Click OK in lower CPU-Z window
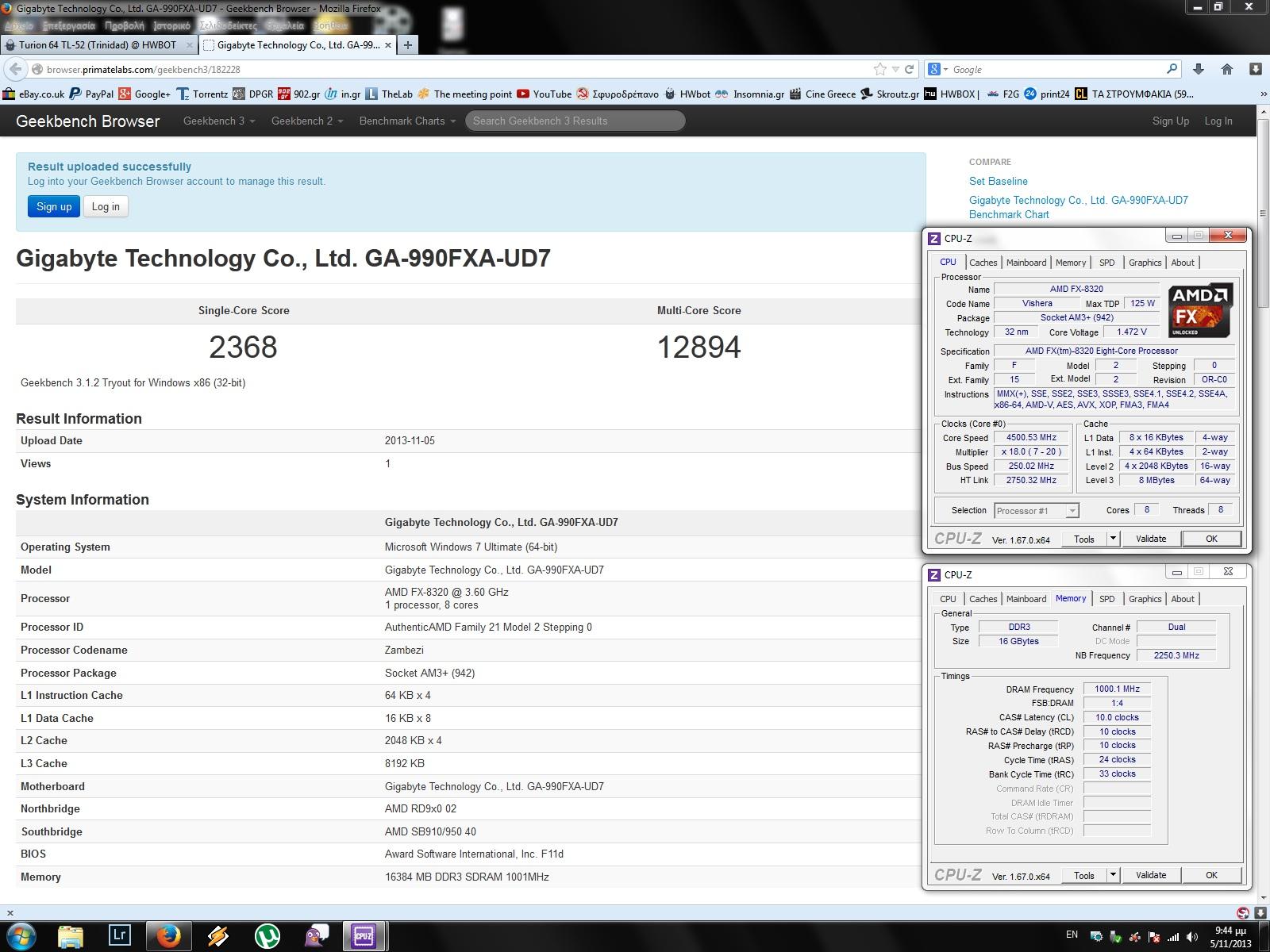 [x=1211, y=875]
